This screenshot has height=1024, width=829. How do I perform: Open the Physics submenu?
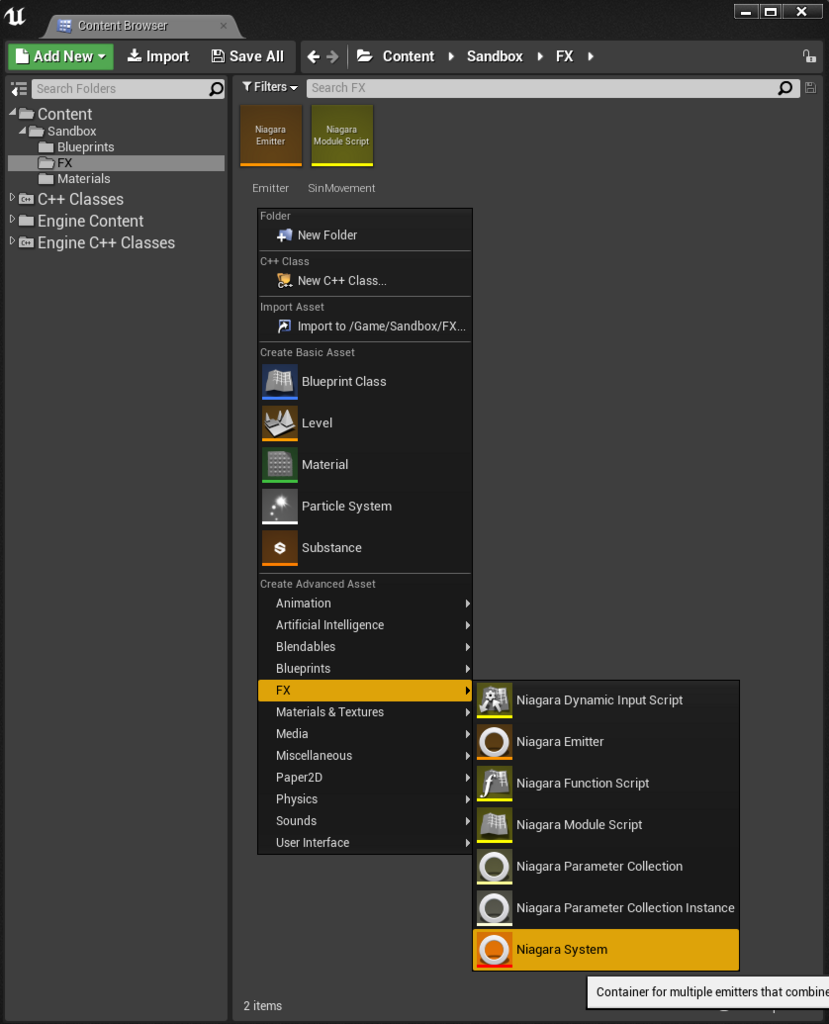pyautogui.click(x=365, y=799)
